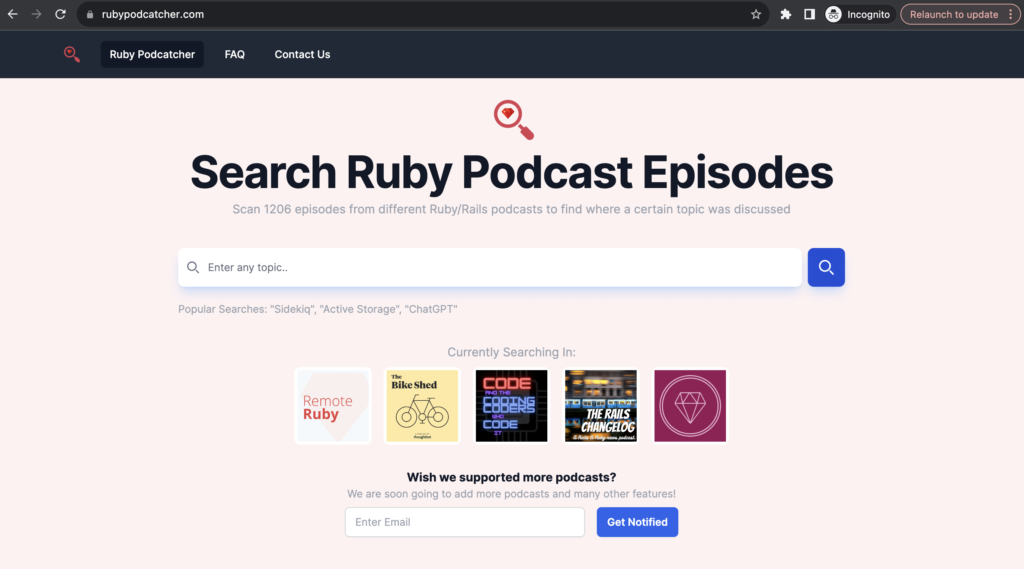This screenshot has height=569, width=1024.
Task: Open Code and the Coding Coders cover
Action: (511, 406)
